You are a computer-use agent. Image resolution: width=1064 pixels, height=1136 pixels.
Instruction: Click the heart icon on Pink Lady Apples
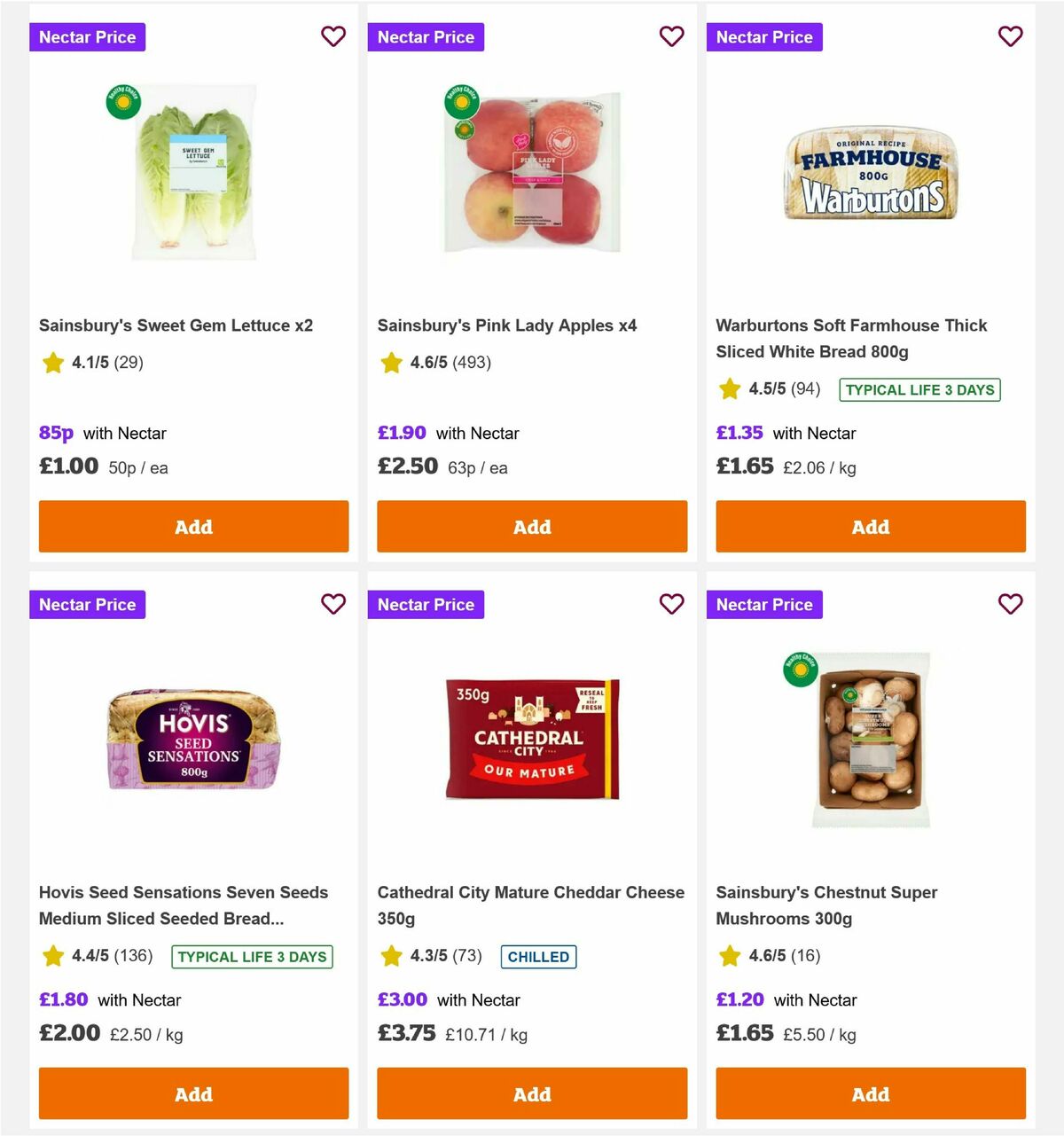pos(672,36)
